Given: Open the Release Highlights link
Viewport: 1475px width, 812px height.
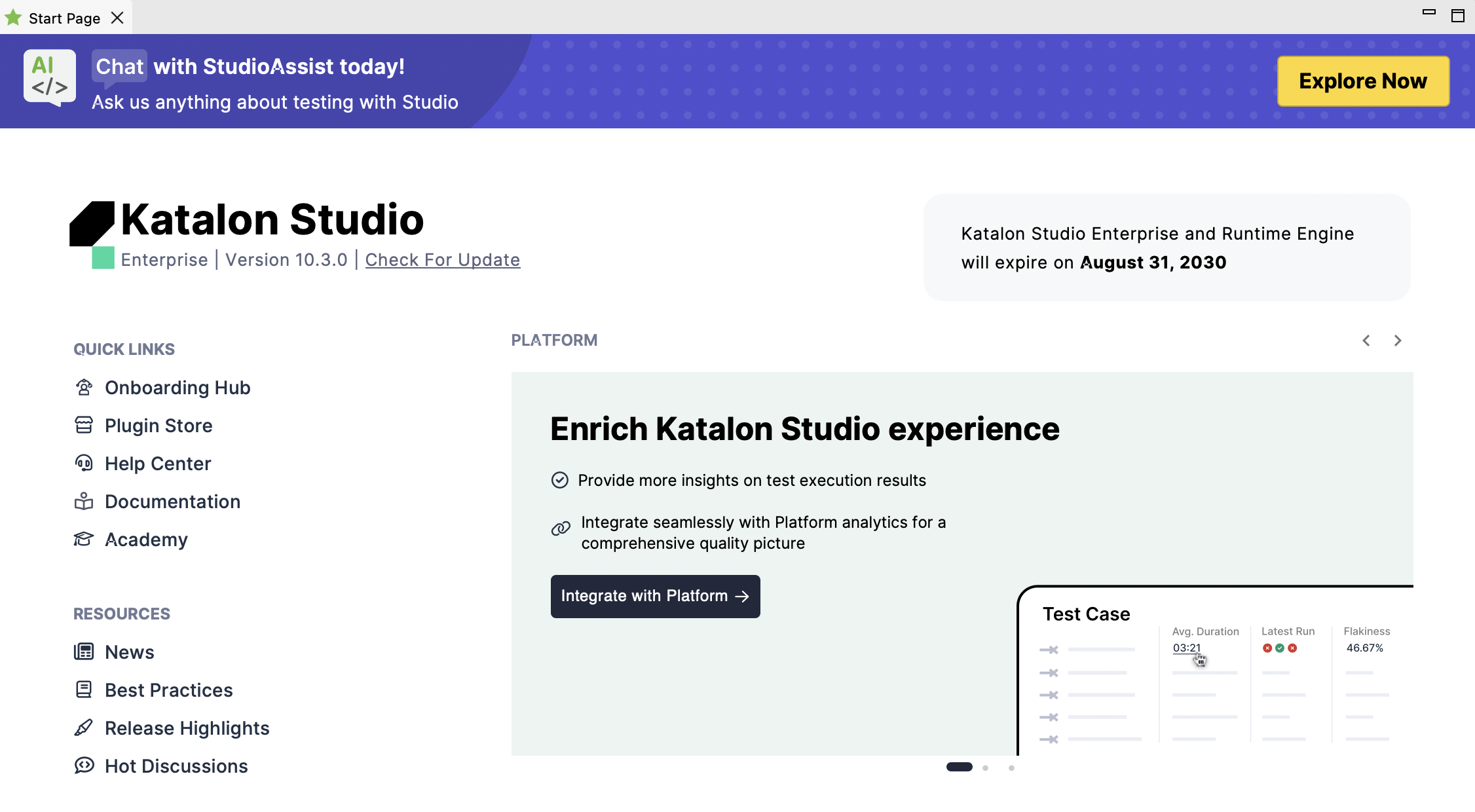Looking at the screenshot, I should 187,728.
